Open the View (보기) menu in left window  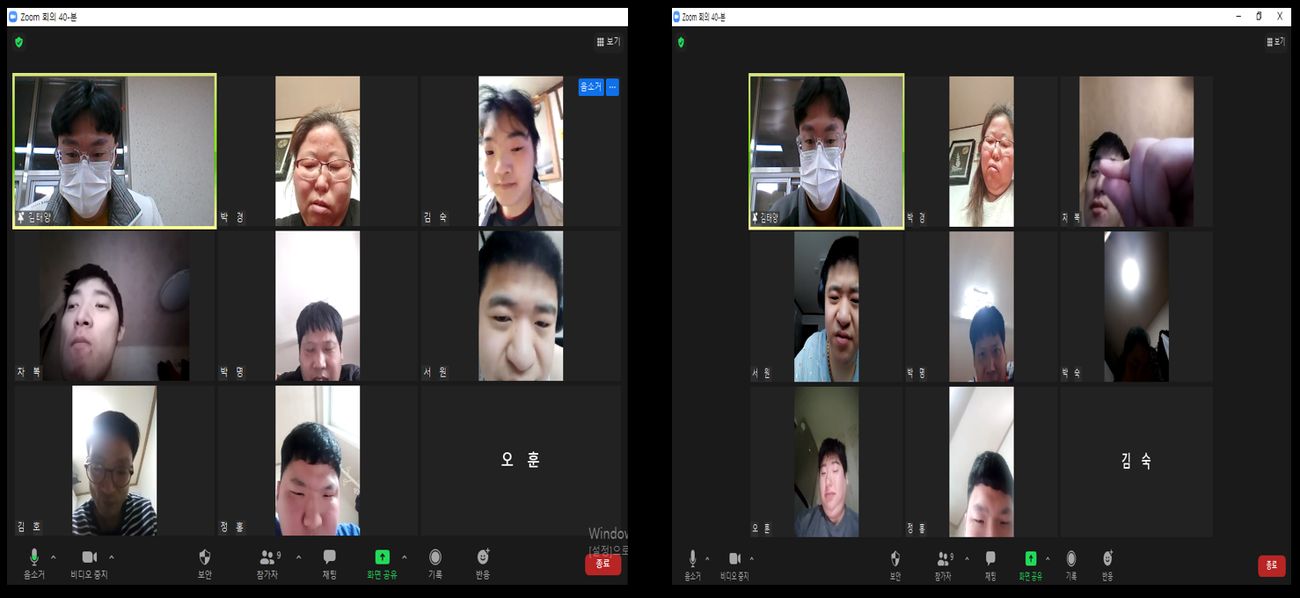pos(608,42)
